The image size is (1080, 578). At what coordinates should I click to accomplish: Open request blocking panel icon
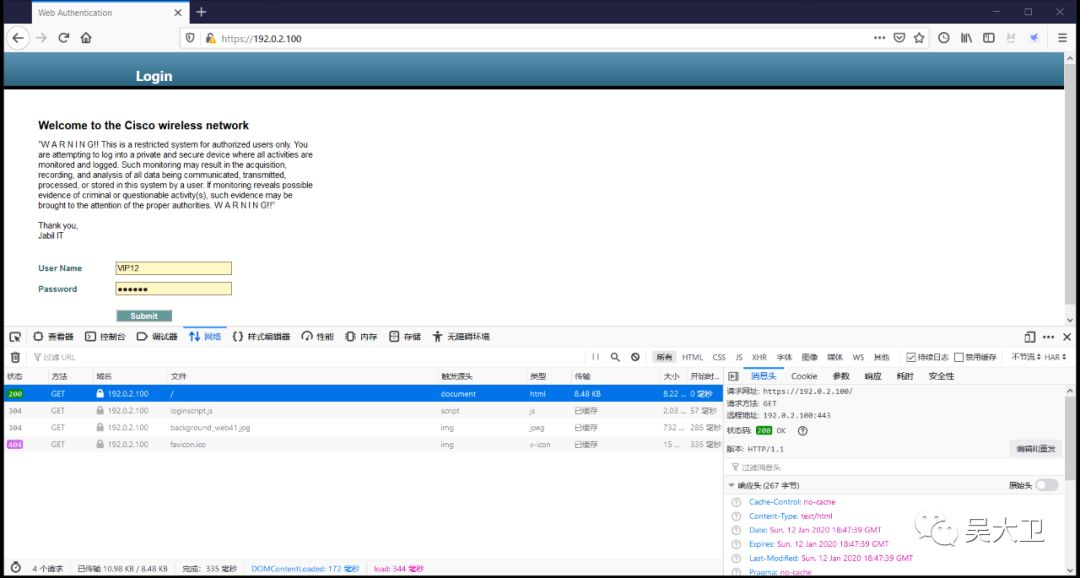(635, 357)
